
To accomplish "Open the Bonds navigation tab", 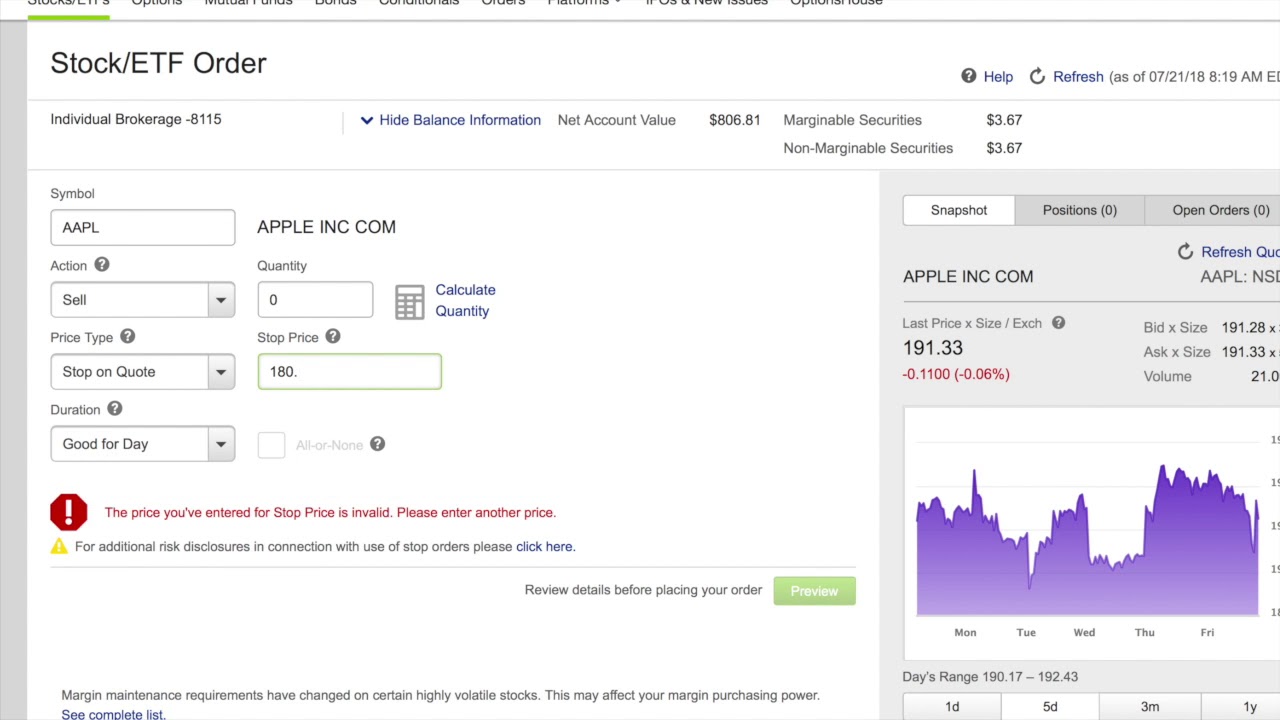I will tap(335, 2).
